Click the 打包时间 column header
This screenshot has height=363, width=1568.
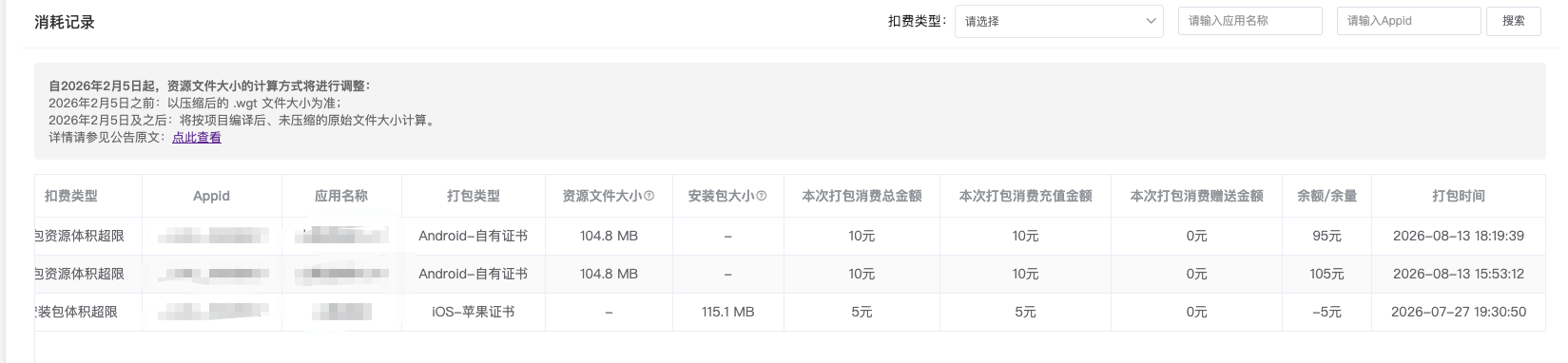(1459, 196)
